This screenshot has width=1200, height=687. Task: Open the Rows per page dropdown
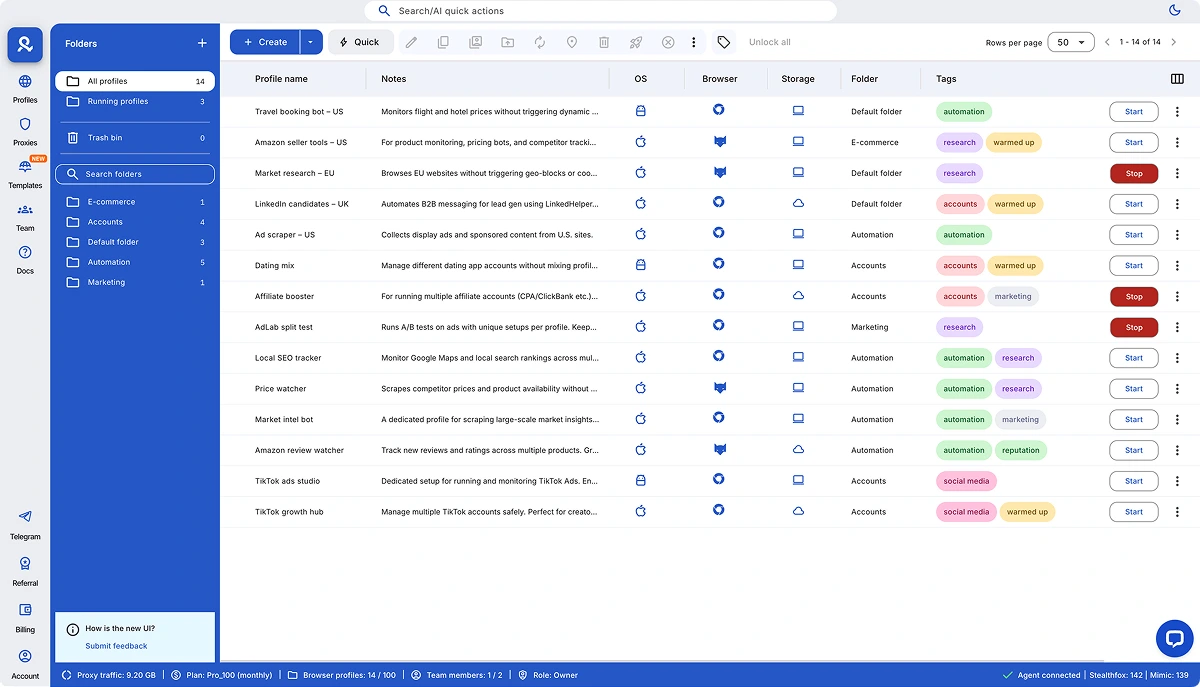[1070, 43]
